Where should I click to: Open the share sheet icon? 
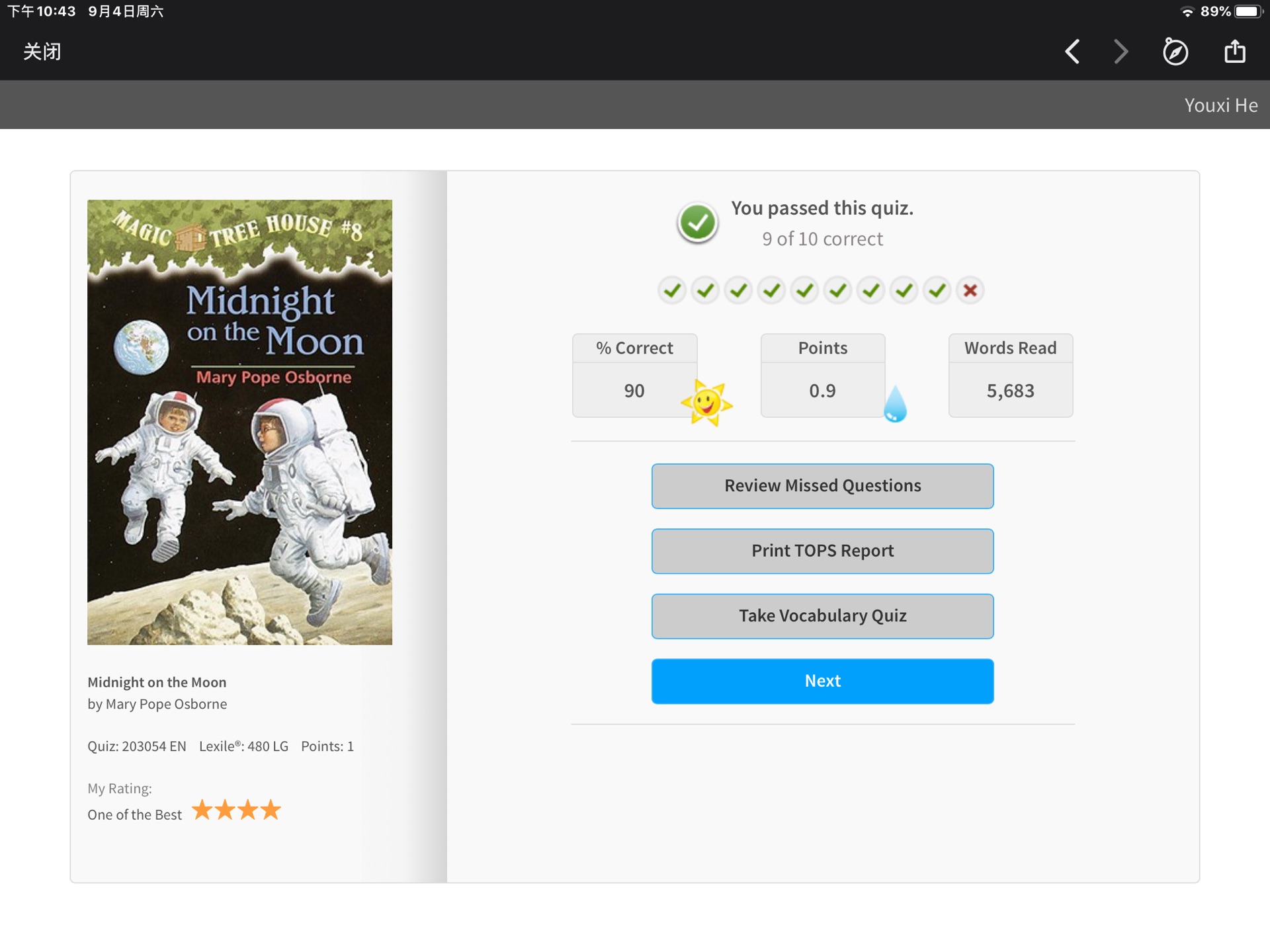point(1235,51)
